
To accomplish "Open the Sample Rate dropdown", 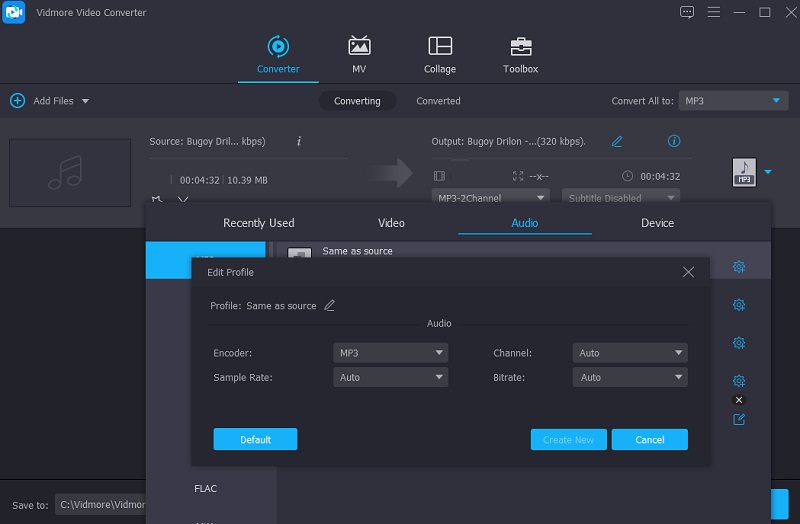I will pyautogui.click(x=390, y=378).
